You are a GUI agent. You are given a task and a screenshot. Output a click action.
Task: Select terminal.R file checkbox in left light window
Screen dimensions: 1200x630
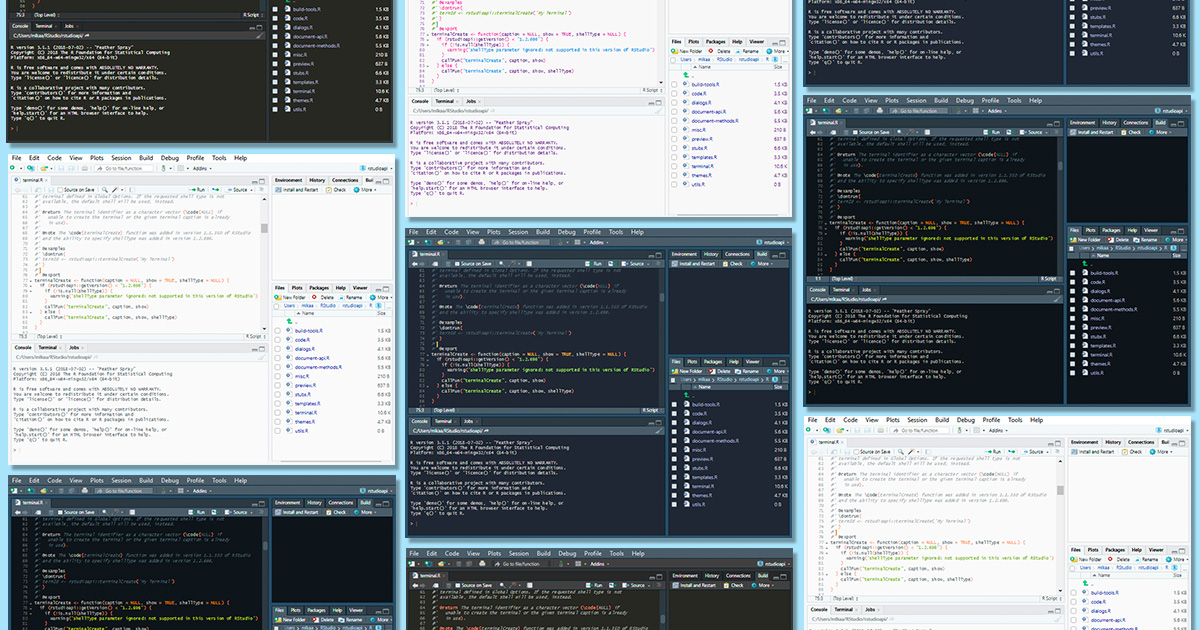[x=278, y=412]
